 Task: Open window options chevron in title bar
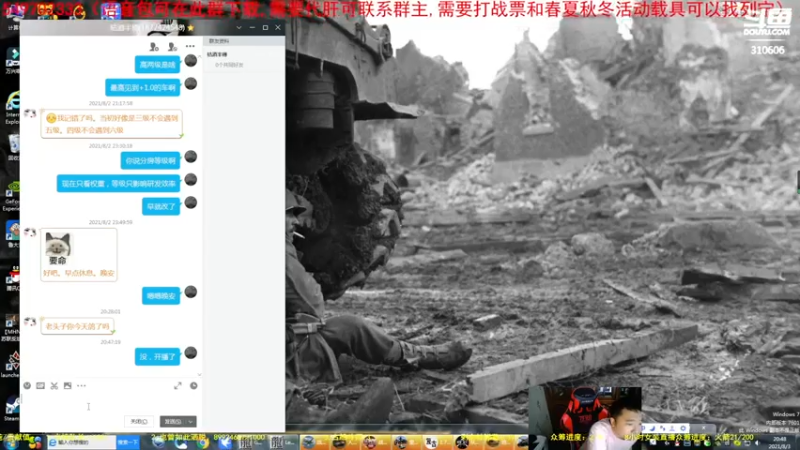point(239,28)
